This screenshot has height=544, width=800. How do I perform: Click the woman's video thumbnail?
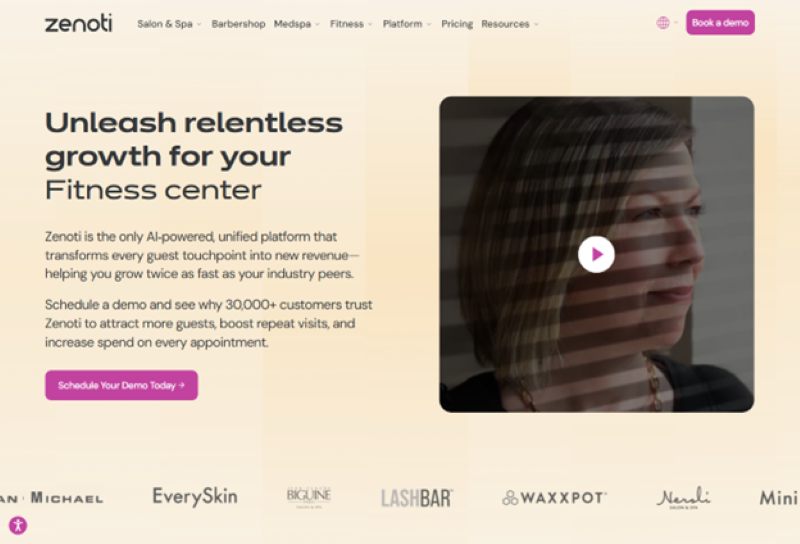(596, 254)
